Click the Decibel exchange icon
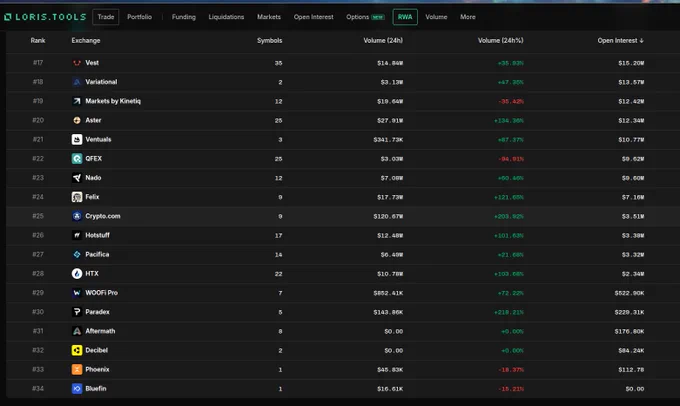Image resolution: width=680 pixels, height=406 pixels. coord(77,350)
